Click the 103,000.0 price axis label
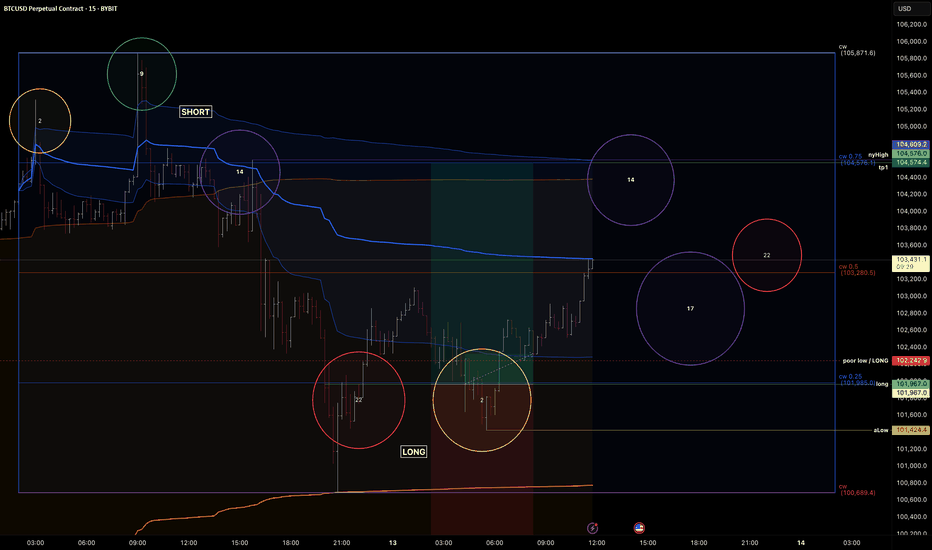932x550 pixels. click(911, 296)
